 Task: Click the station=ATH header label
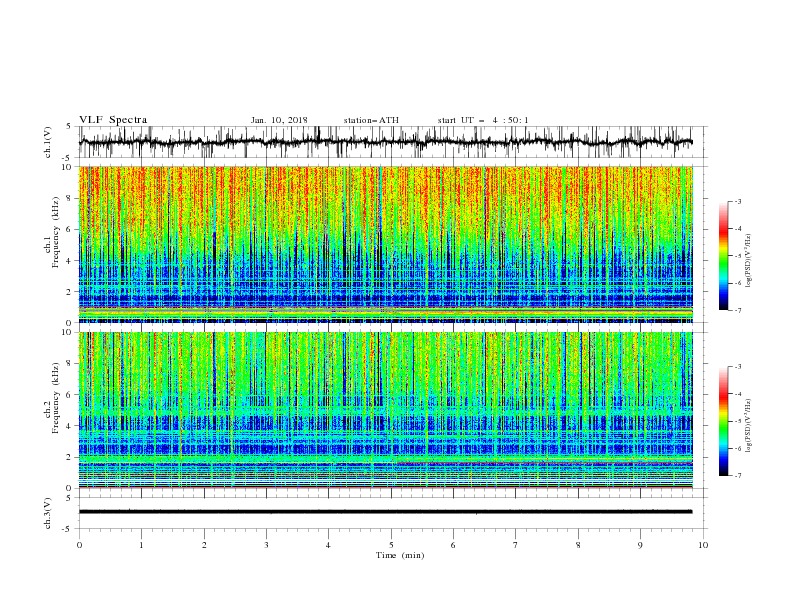pyautogui.click(x=371, y=120)
